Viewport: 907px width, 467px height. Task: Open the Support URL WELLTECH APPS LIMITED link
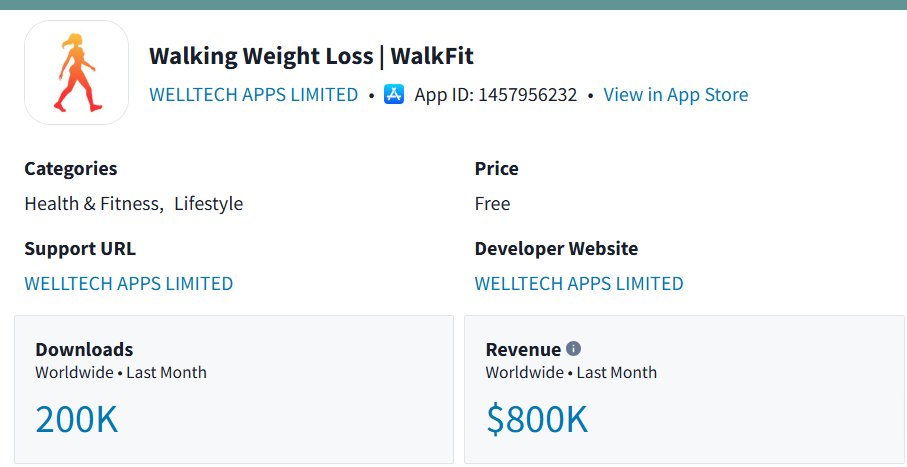128,284
